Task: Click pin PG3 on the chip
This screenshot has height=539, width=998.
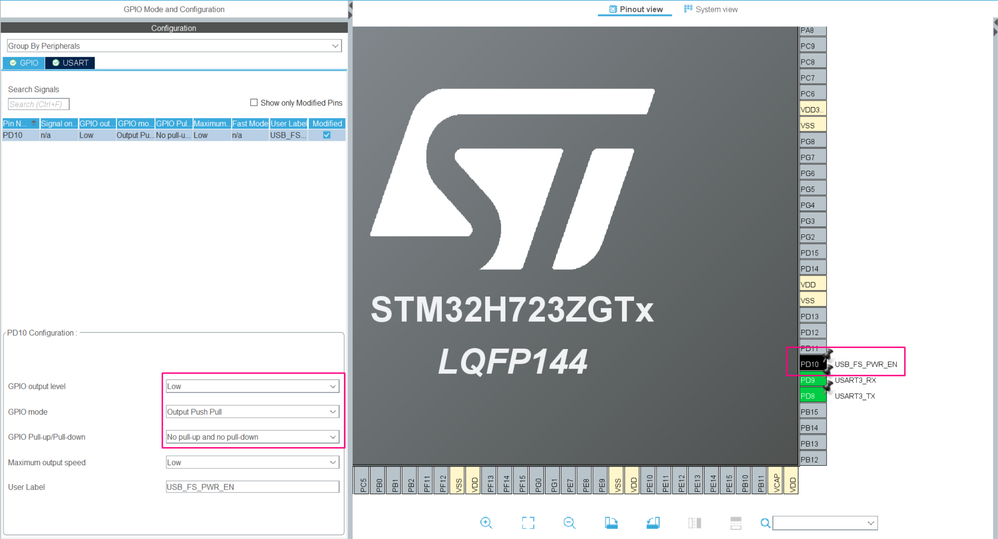Action: (x=812, y=221)
